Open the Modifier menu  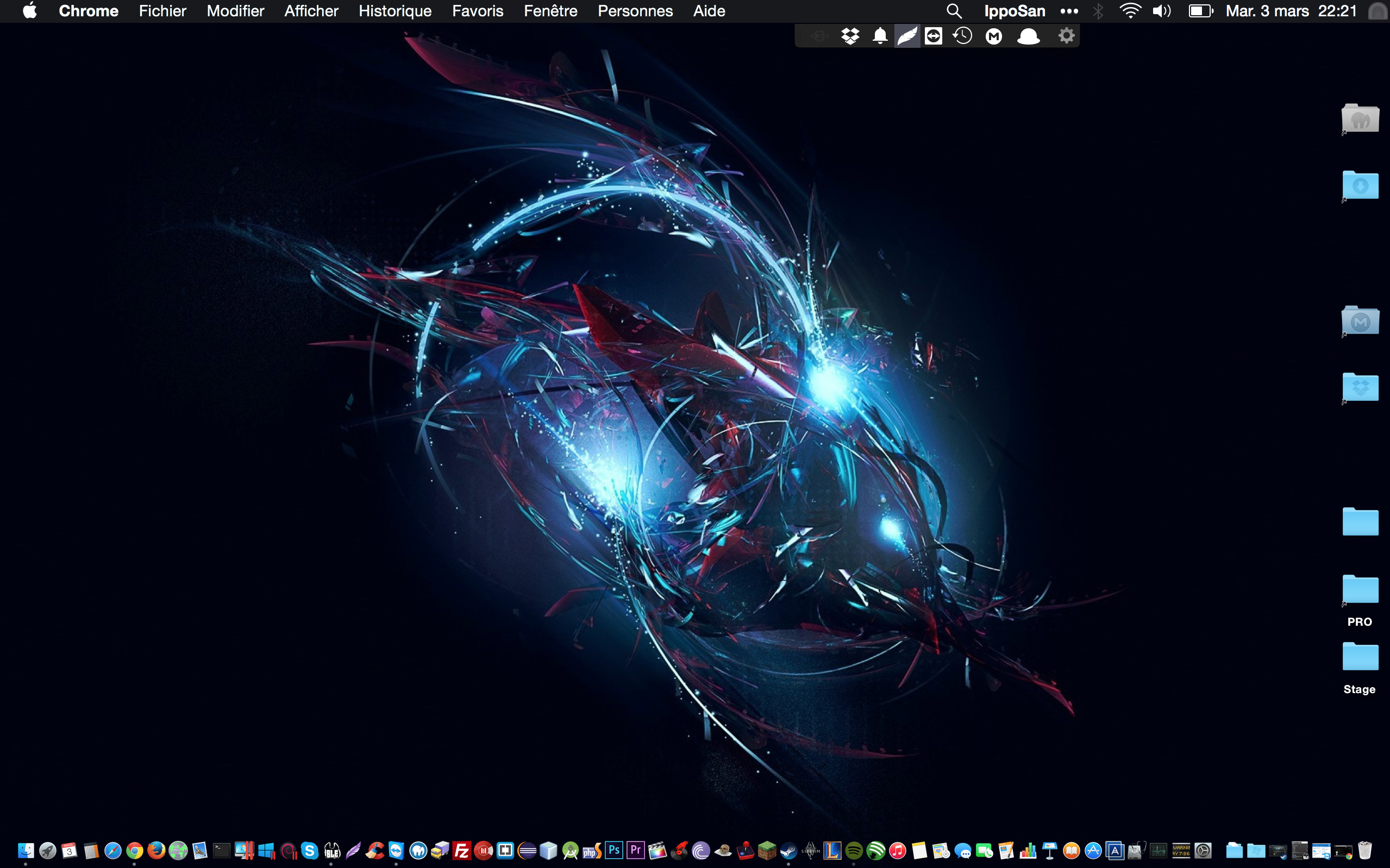(235, 11)
